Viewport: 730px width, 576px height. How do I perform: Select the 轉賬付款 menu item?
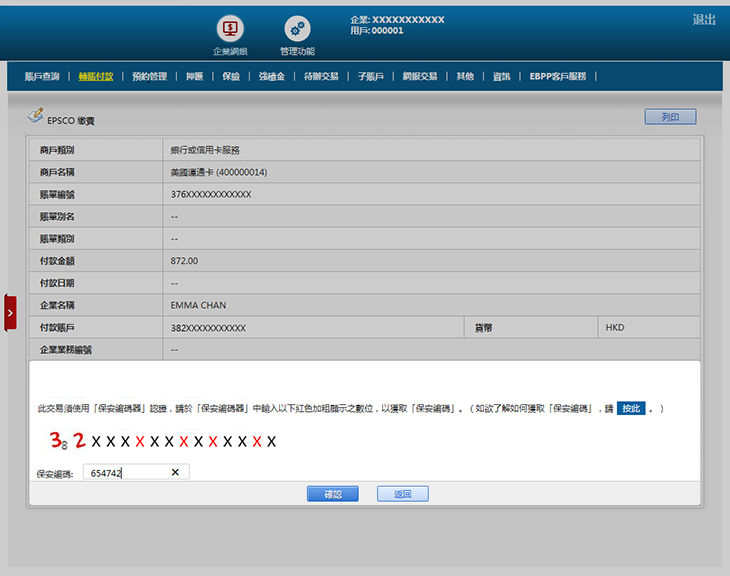point(96,76)
